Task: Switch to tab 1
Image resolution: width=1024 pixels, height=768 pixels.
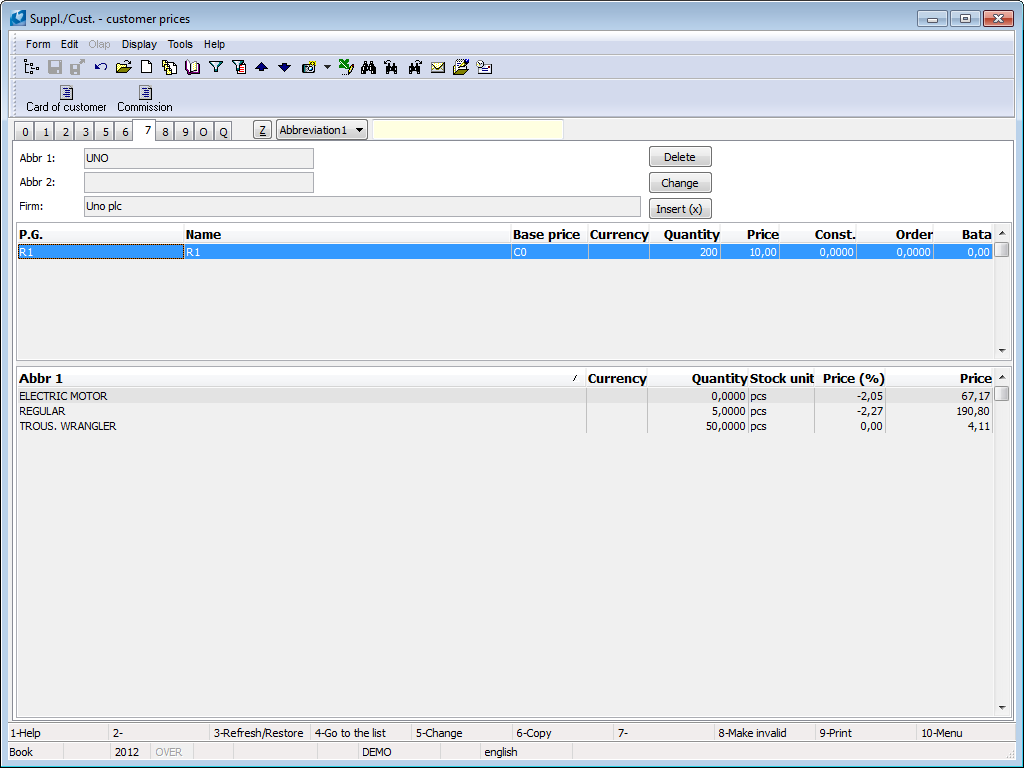Action: (x=46, y=132)
